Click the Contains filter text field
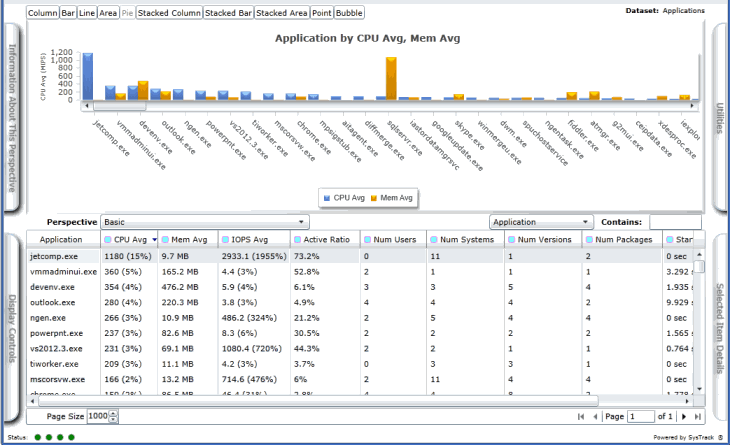This screenshot has height=445, width=730. tap(675, 222)
